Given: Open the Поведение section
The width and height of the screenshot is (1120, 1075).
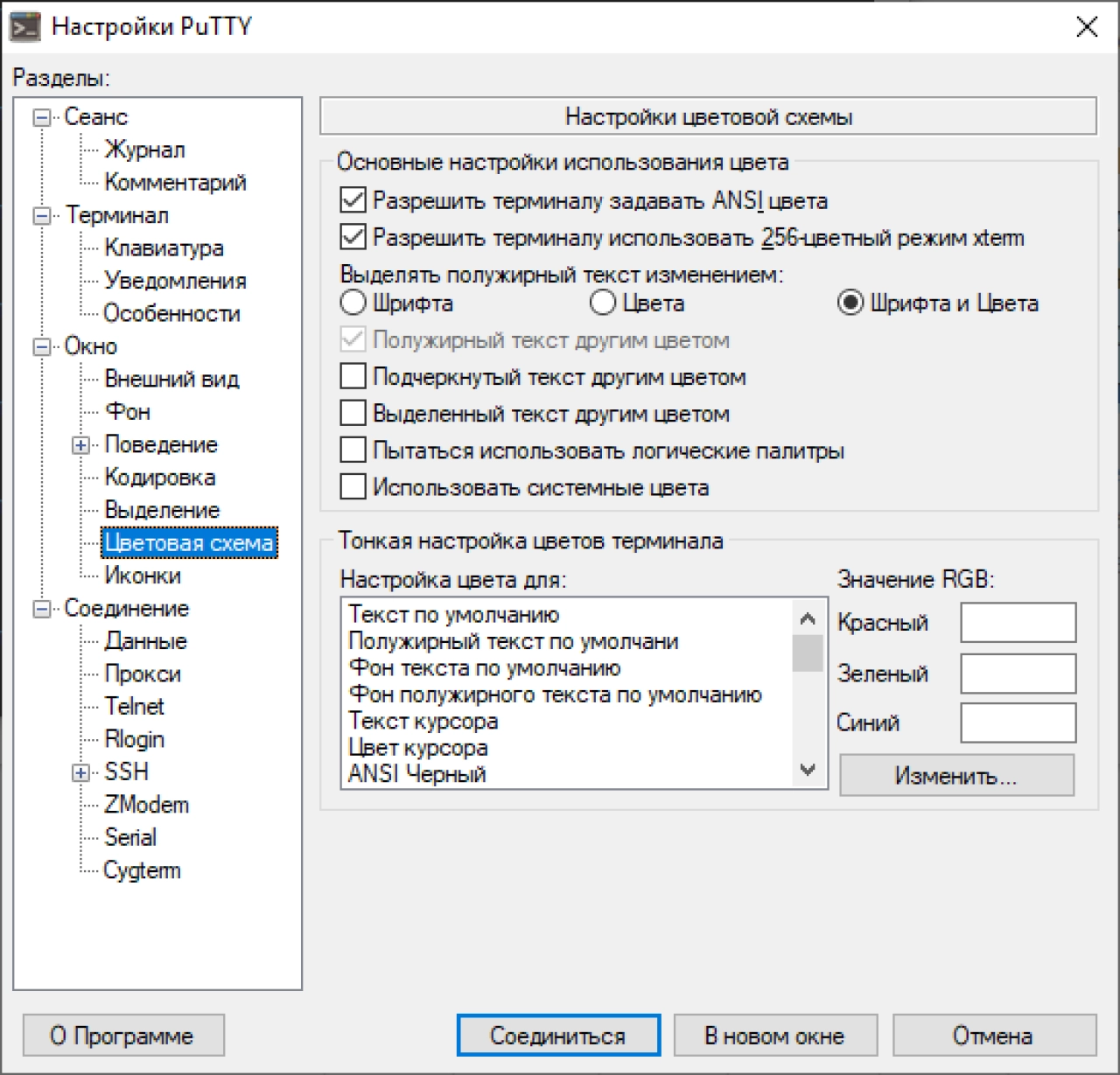Looking at the screenshot, I should pos(161,444).
